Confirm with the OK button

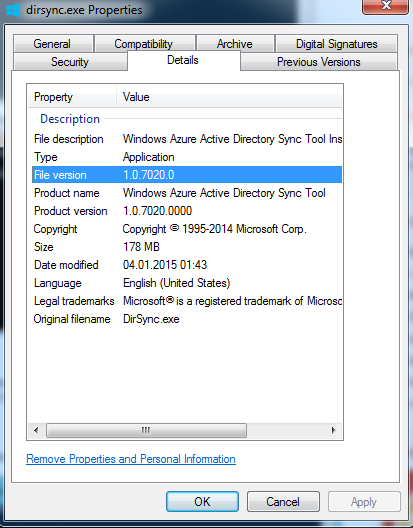pos(202,502)
